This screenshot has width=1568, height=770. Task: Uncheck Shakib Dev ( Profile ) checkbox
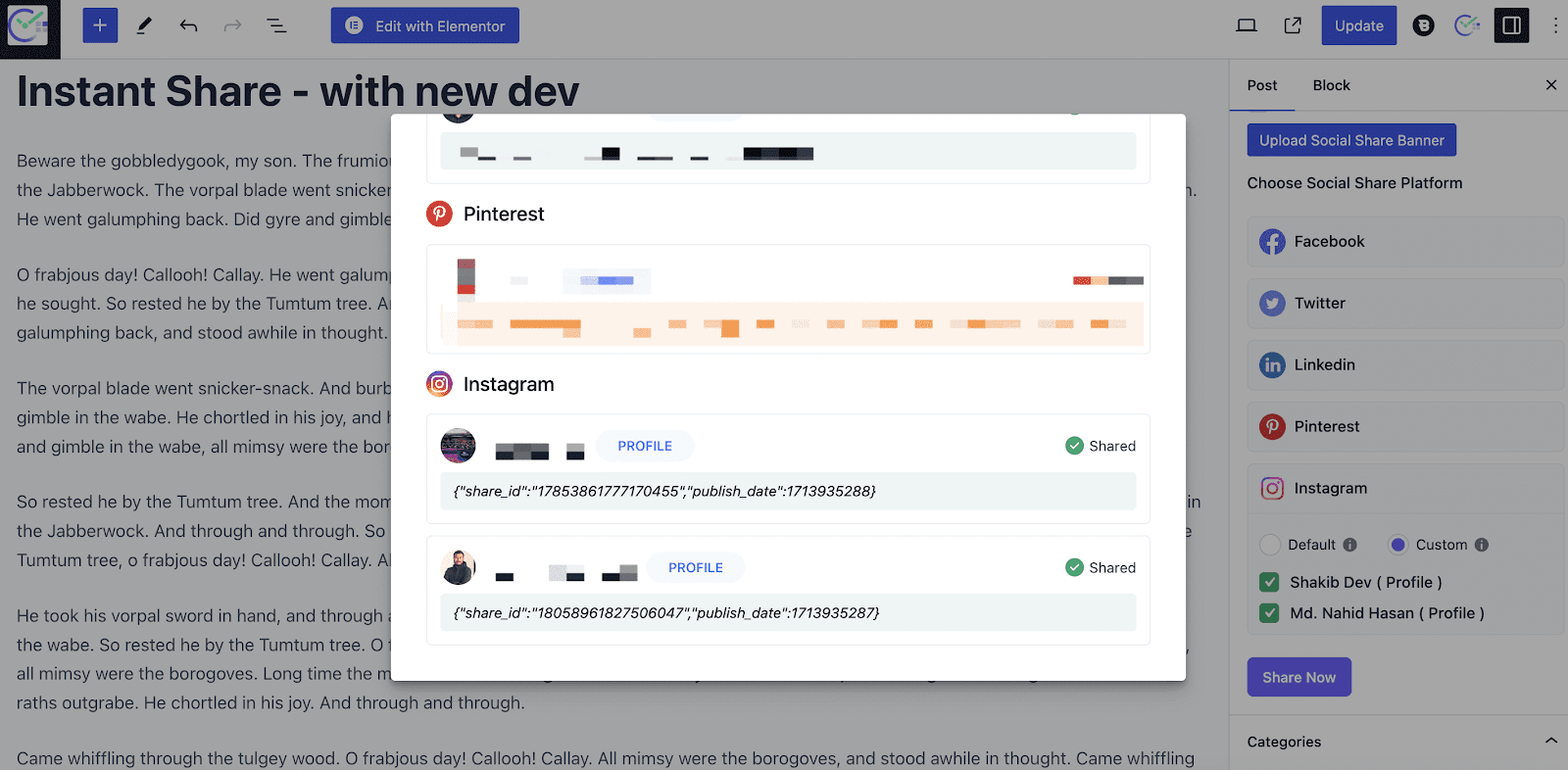[x=1269, y=582]
